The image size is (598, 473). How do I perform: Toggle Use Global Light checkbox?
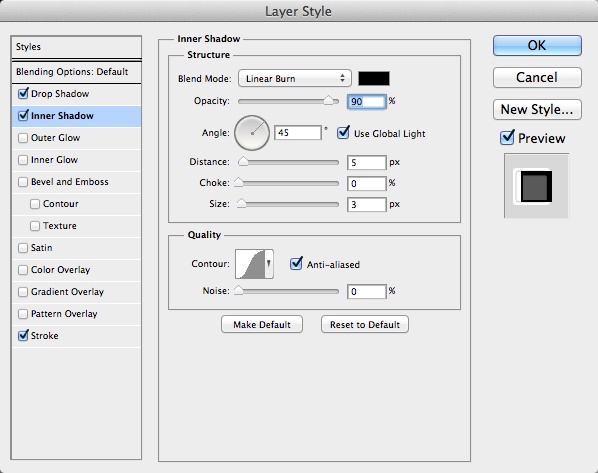343,133
